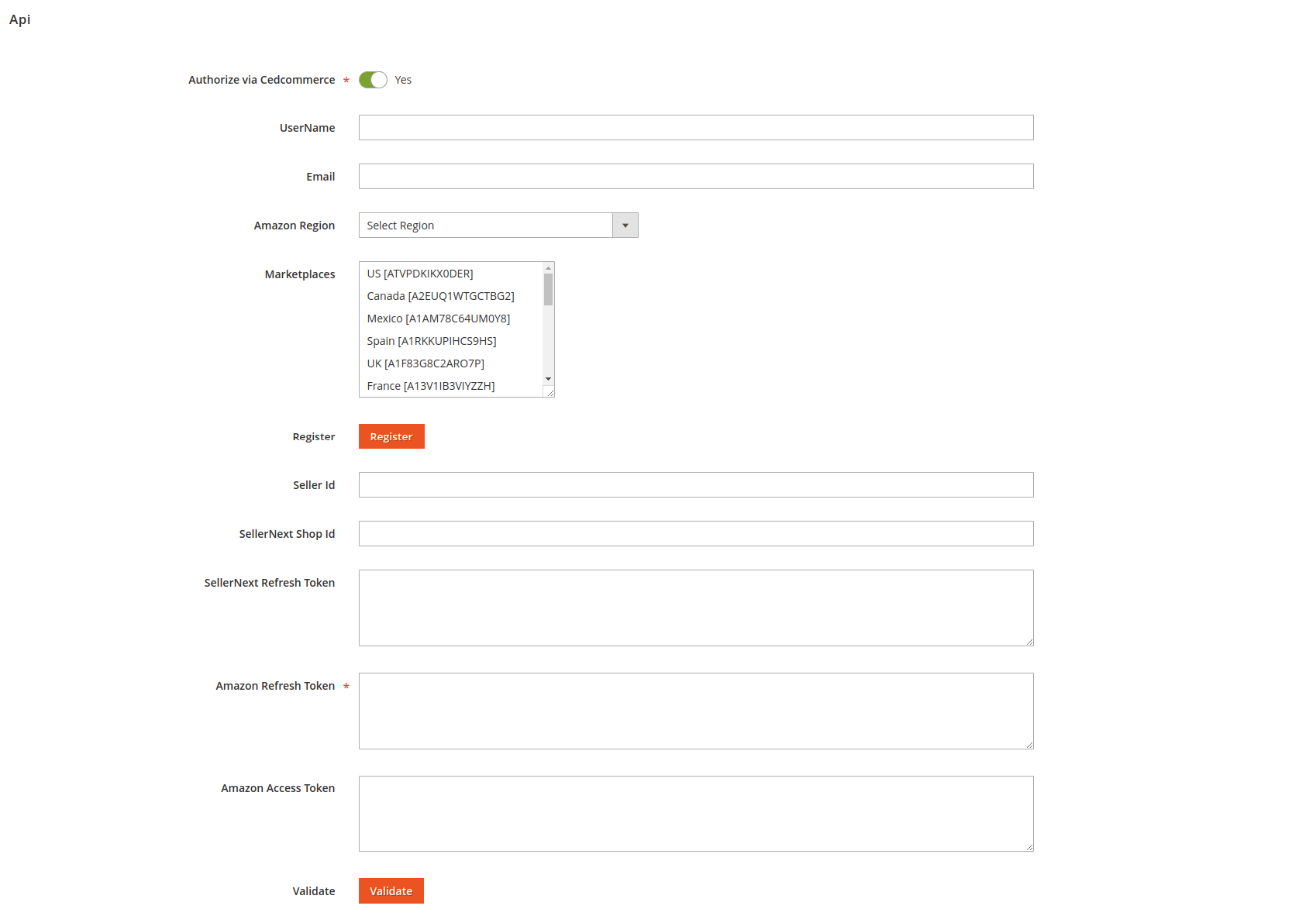Click the Marketplaces list resize handle
The height and width of the screenshot is (923, 1316).
[x=549, y=392]
